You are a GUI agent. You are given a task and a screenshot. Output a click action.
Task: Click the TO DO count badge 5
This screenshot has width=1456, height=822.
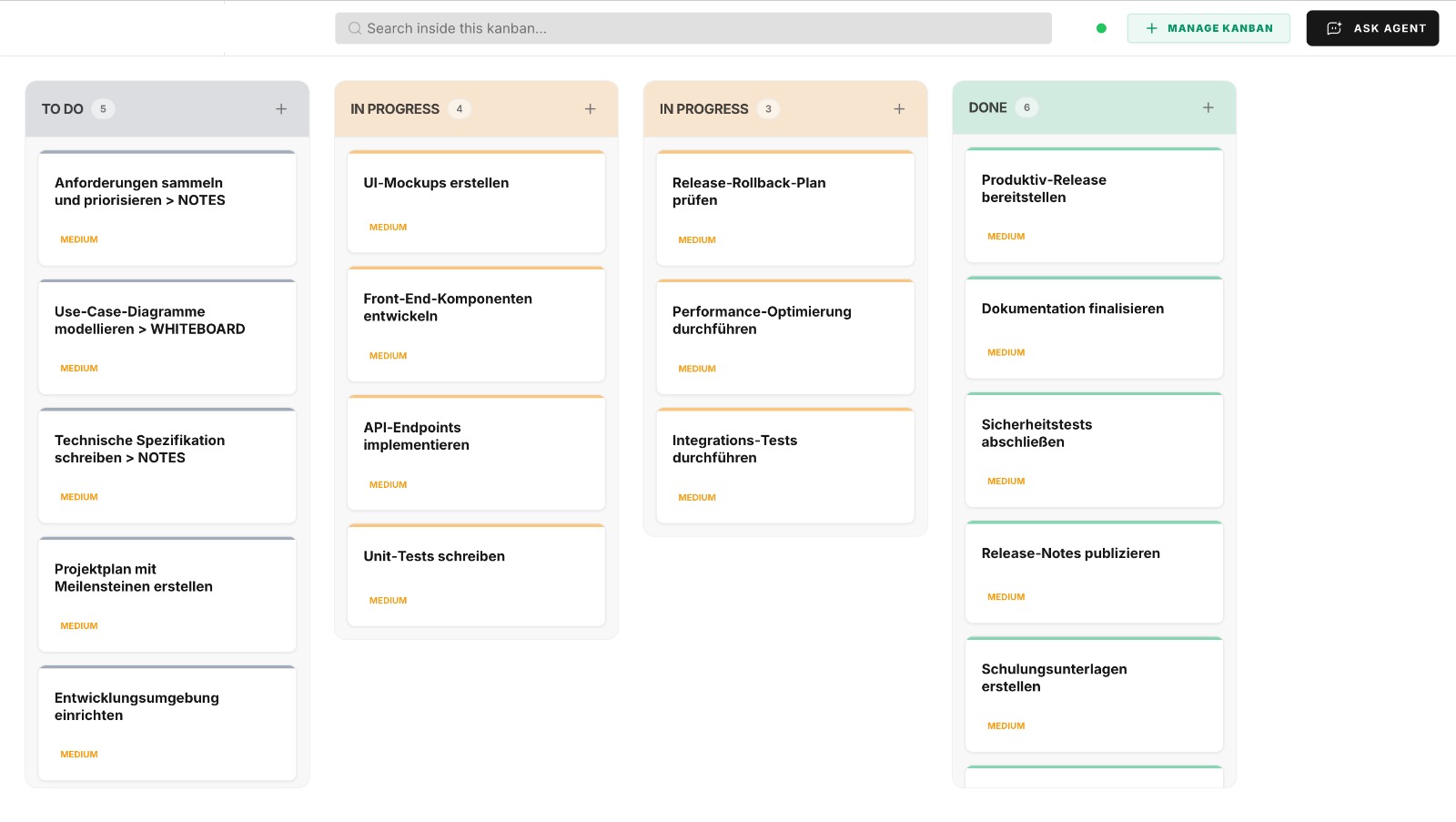(x=103, y=109)
